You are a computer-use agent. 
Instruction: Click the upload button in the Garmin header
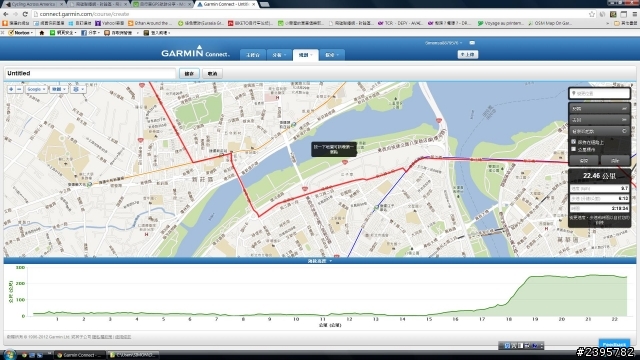[x=467, y=54]
